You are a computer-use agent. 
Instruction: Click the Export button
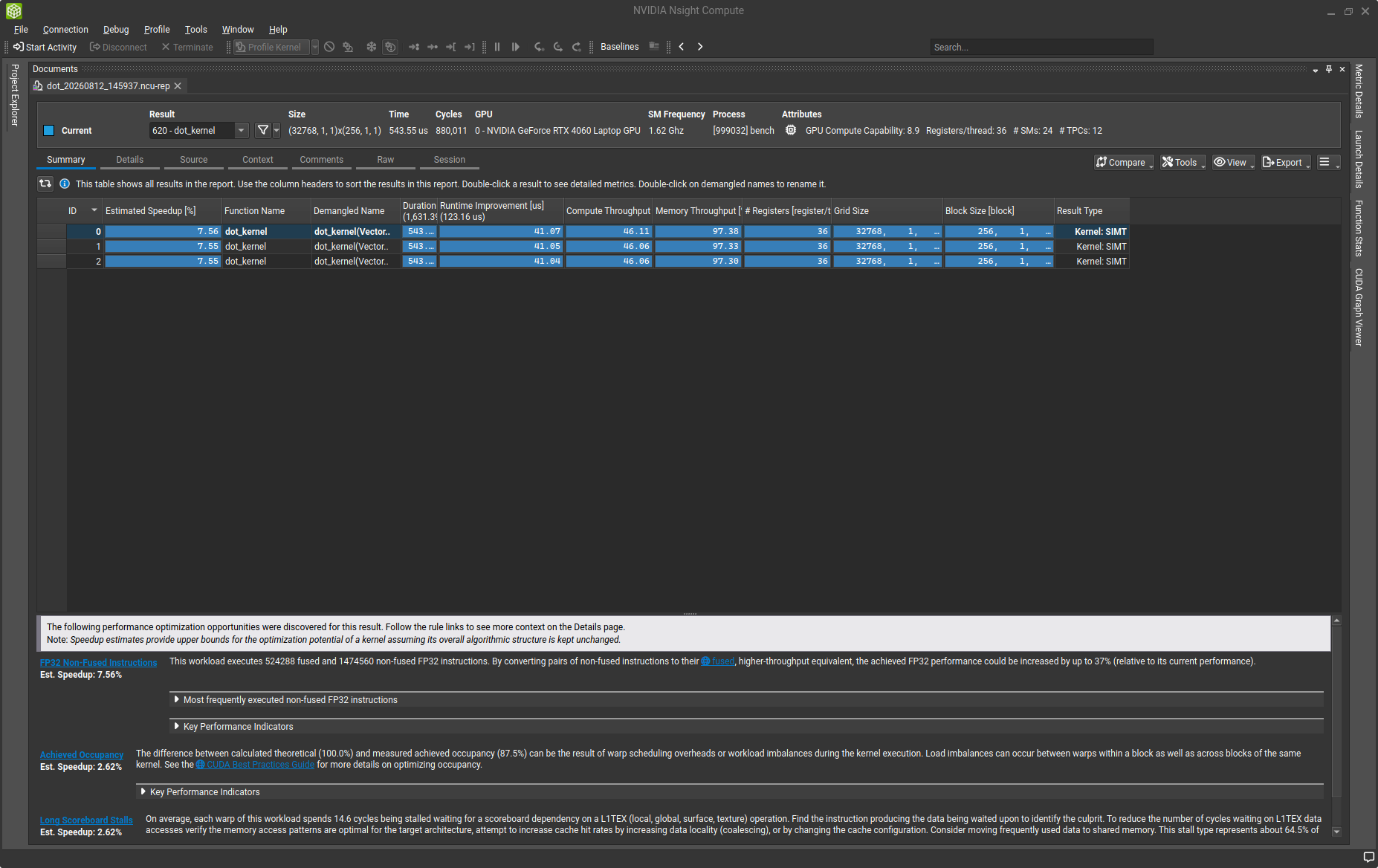pos(1285,162)
